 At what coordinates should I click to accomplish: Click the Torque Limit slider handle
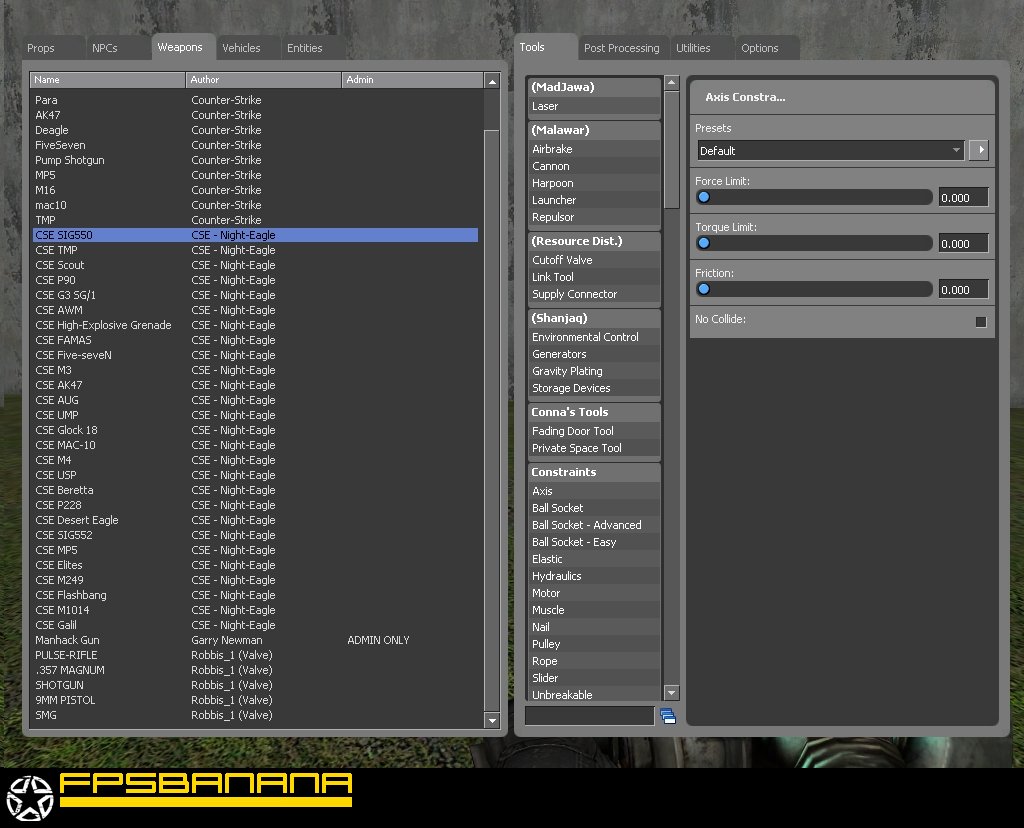point(703,243)
